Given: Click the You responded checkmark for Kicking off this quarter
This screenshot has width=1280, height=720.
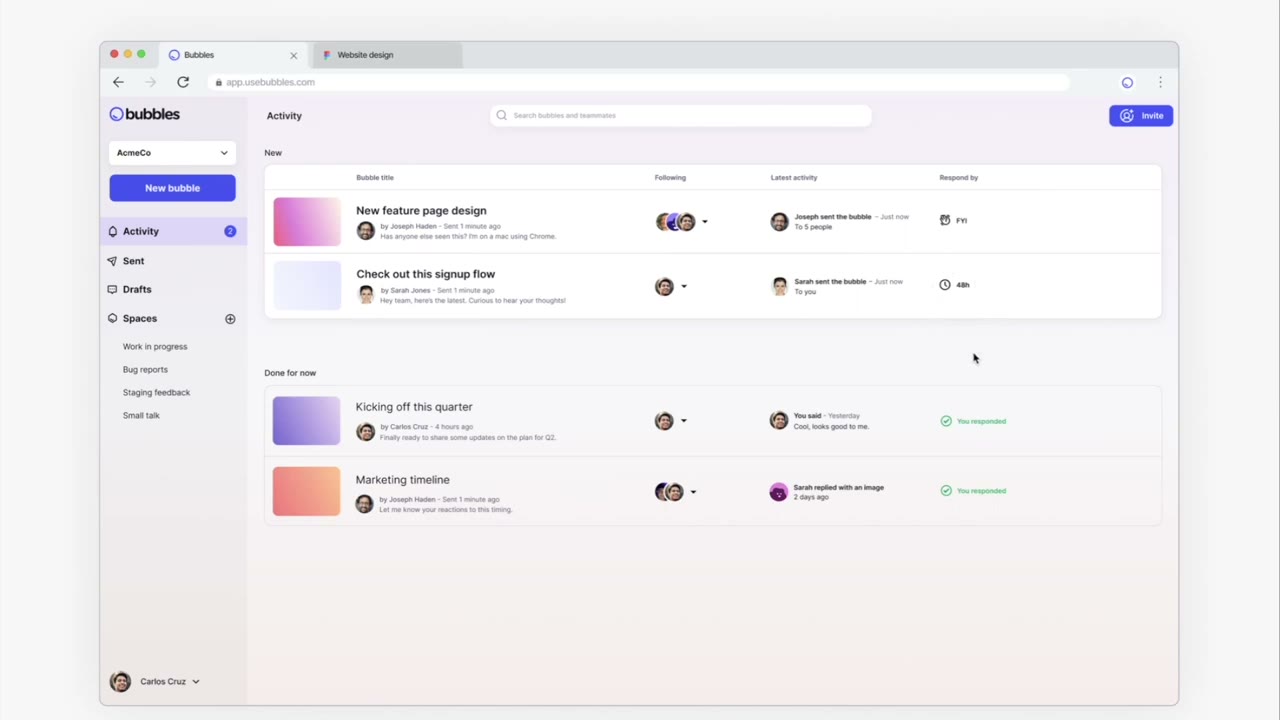Looking at the screenshot, I should [946, 421].
